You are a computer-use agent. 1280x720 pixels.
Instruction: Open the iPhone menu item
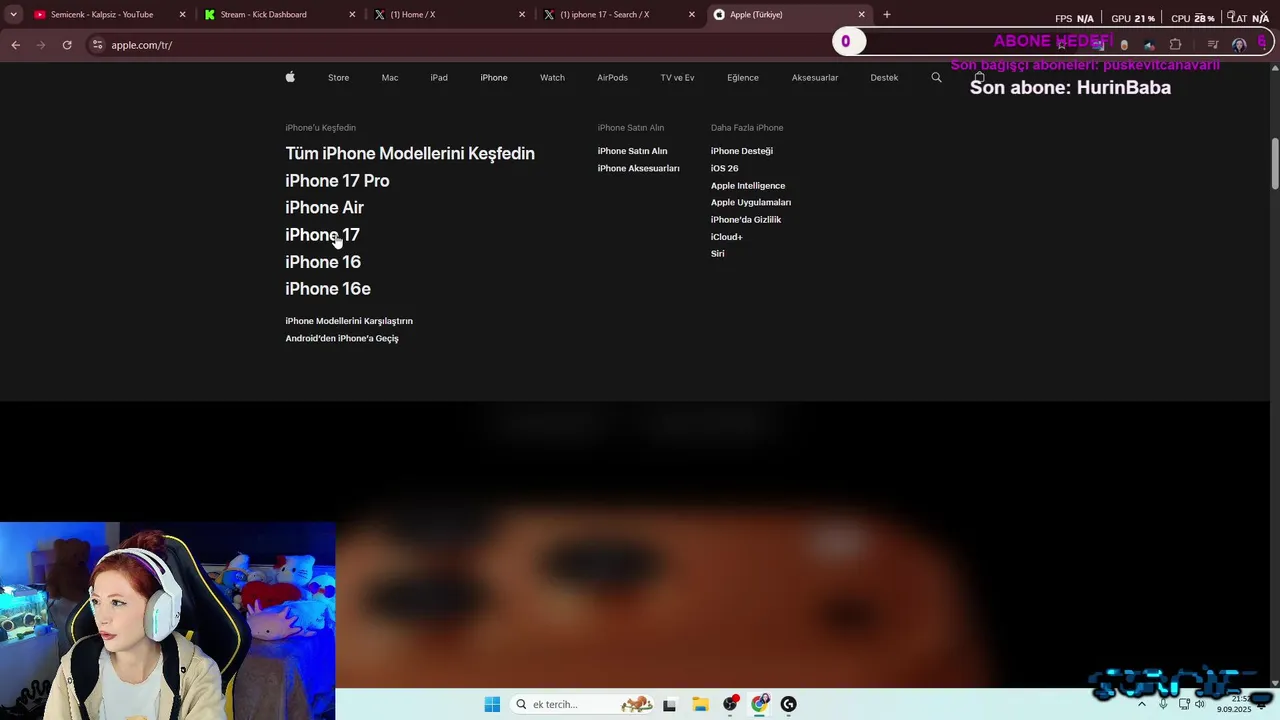[494, 78]
